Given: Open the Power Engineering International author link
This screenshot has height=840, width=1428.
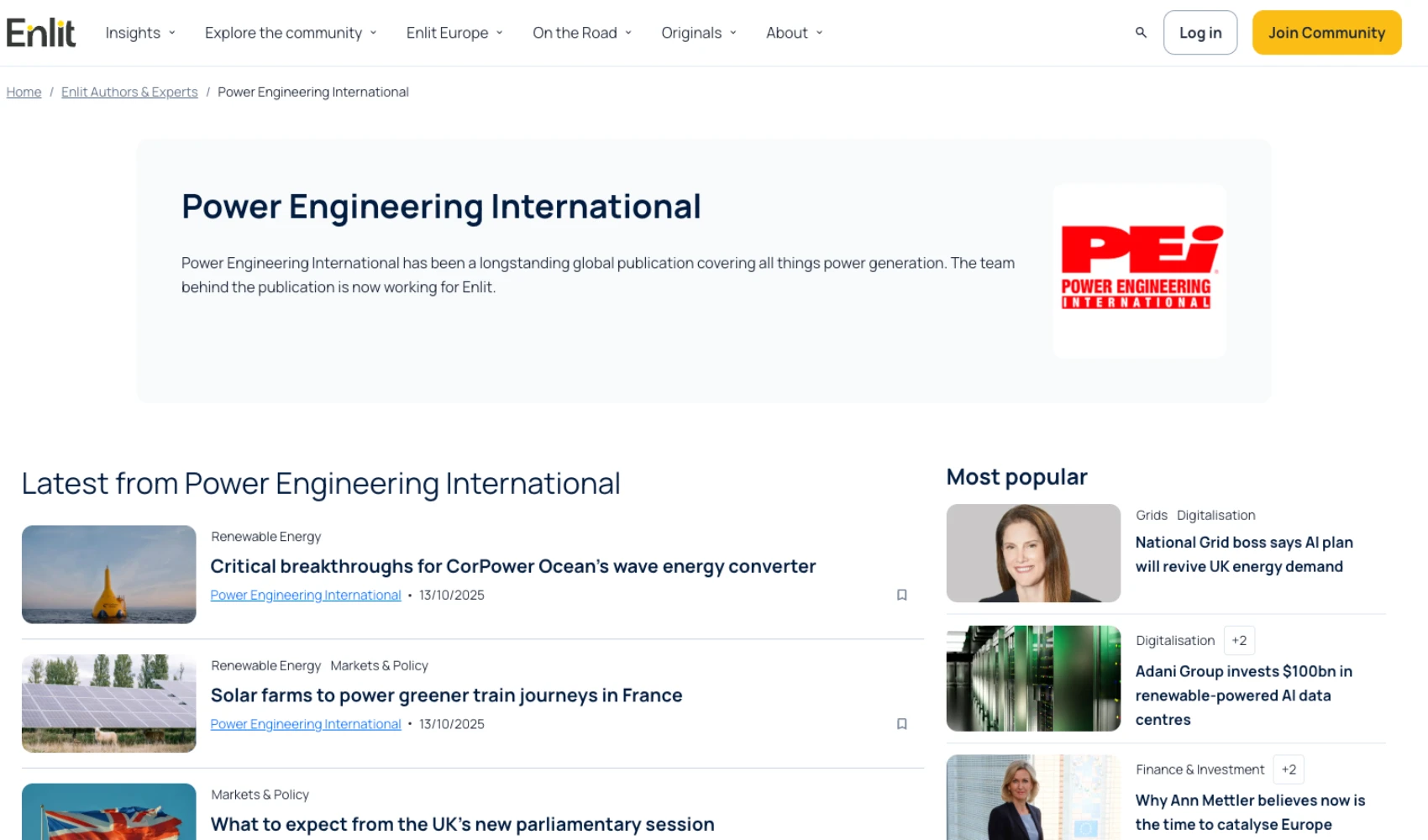Looking at the screenshot, I should pyautogui.click(x=305, y=595).
